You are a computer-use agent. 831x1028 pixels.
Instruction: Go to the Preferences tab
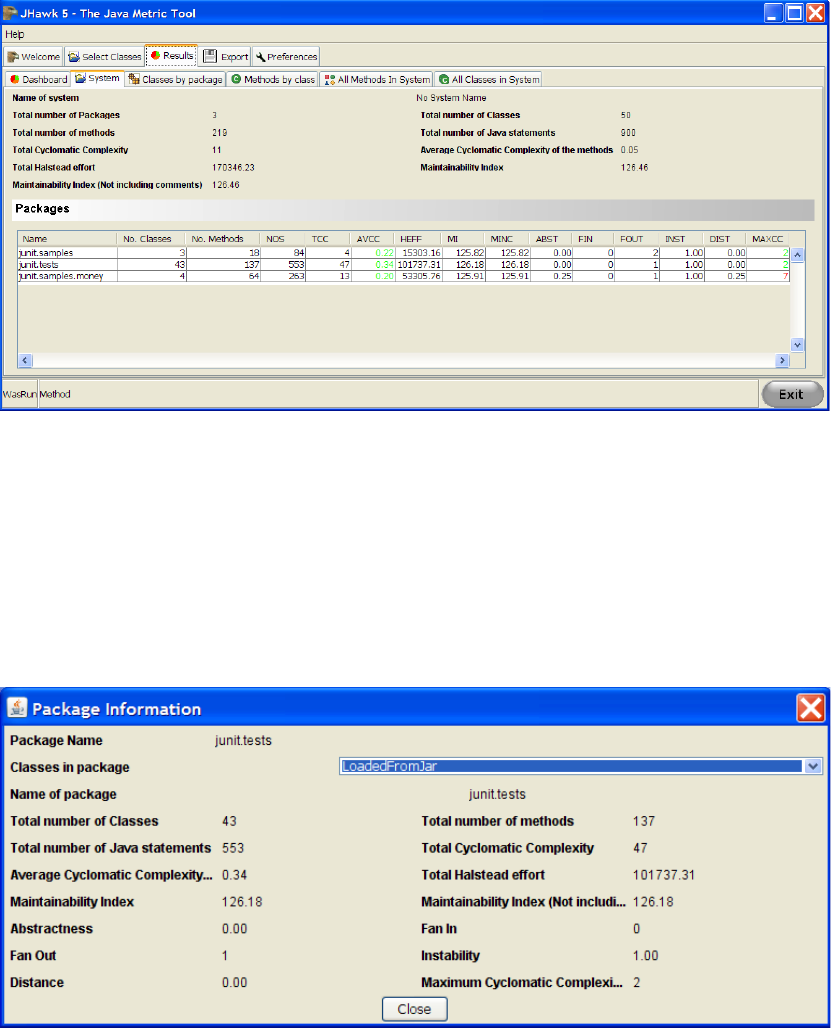tap(286, 56)
